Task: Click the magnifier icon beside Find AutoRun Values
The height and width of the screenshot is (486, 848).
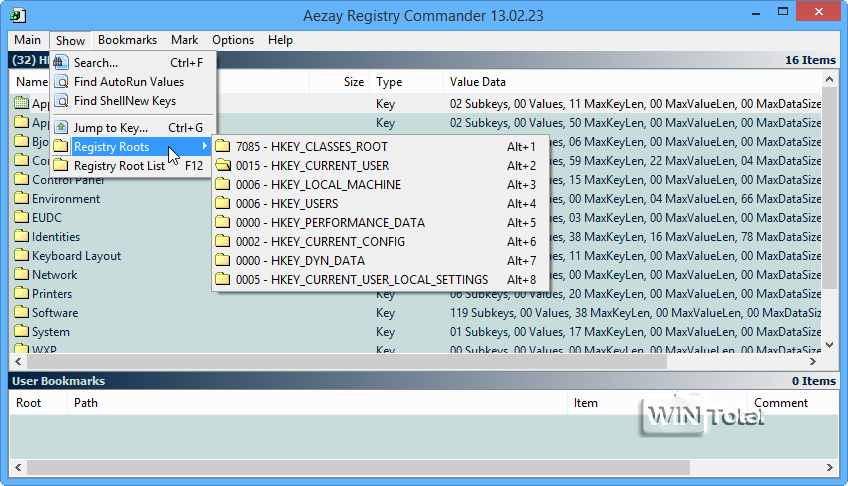Action: pyautogui.click(x=61, y=82)
